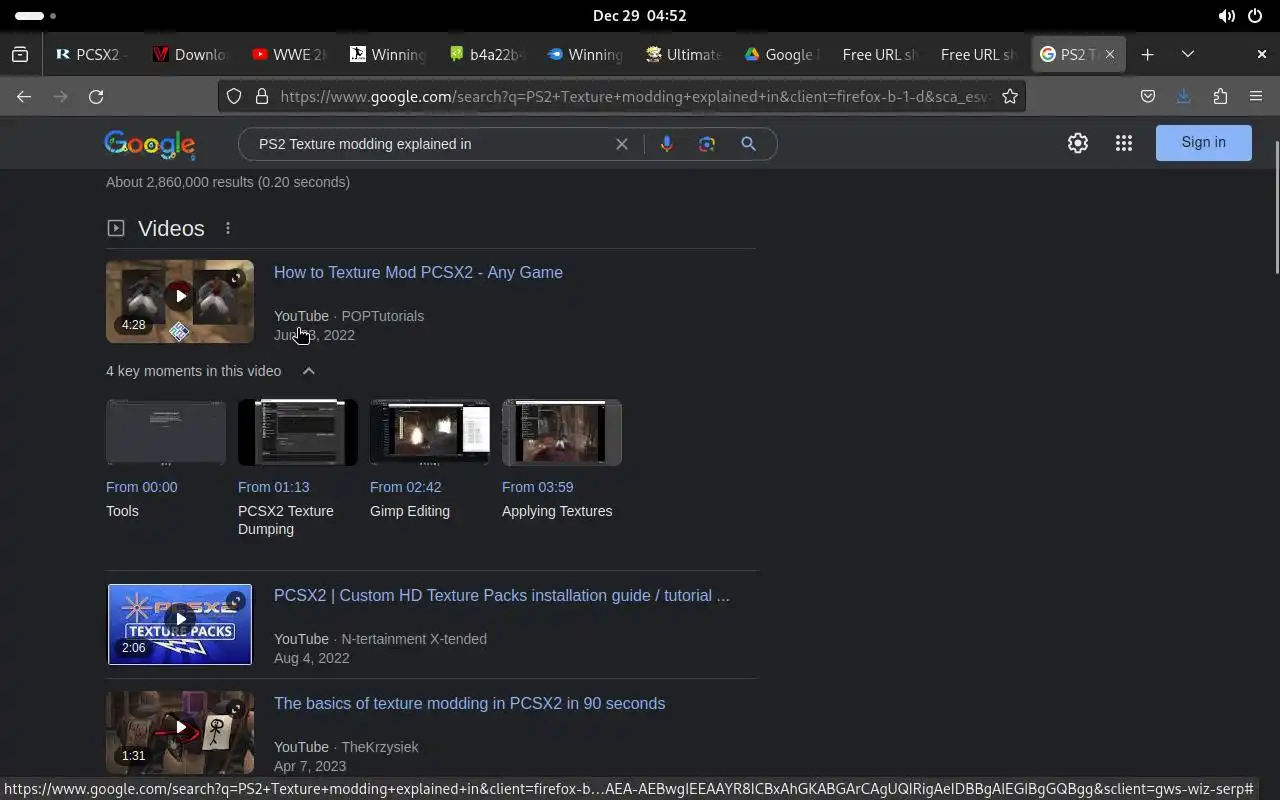
Task: Switch to the Ultimate tab
Action: pyautogui.click(x=683, y=55)
